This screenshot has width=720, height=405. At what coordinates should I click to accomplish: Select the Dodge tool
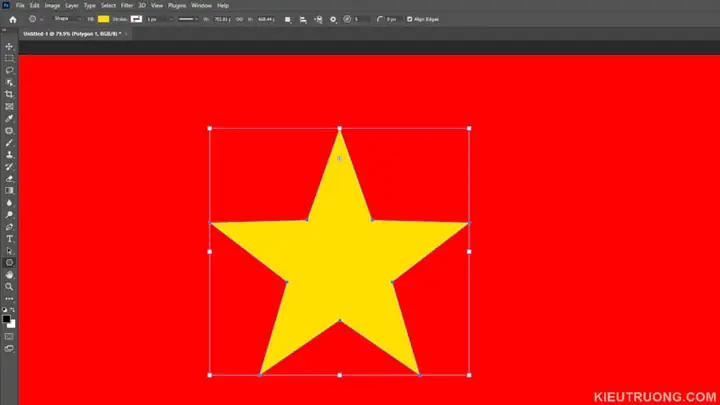9,214
